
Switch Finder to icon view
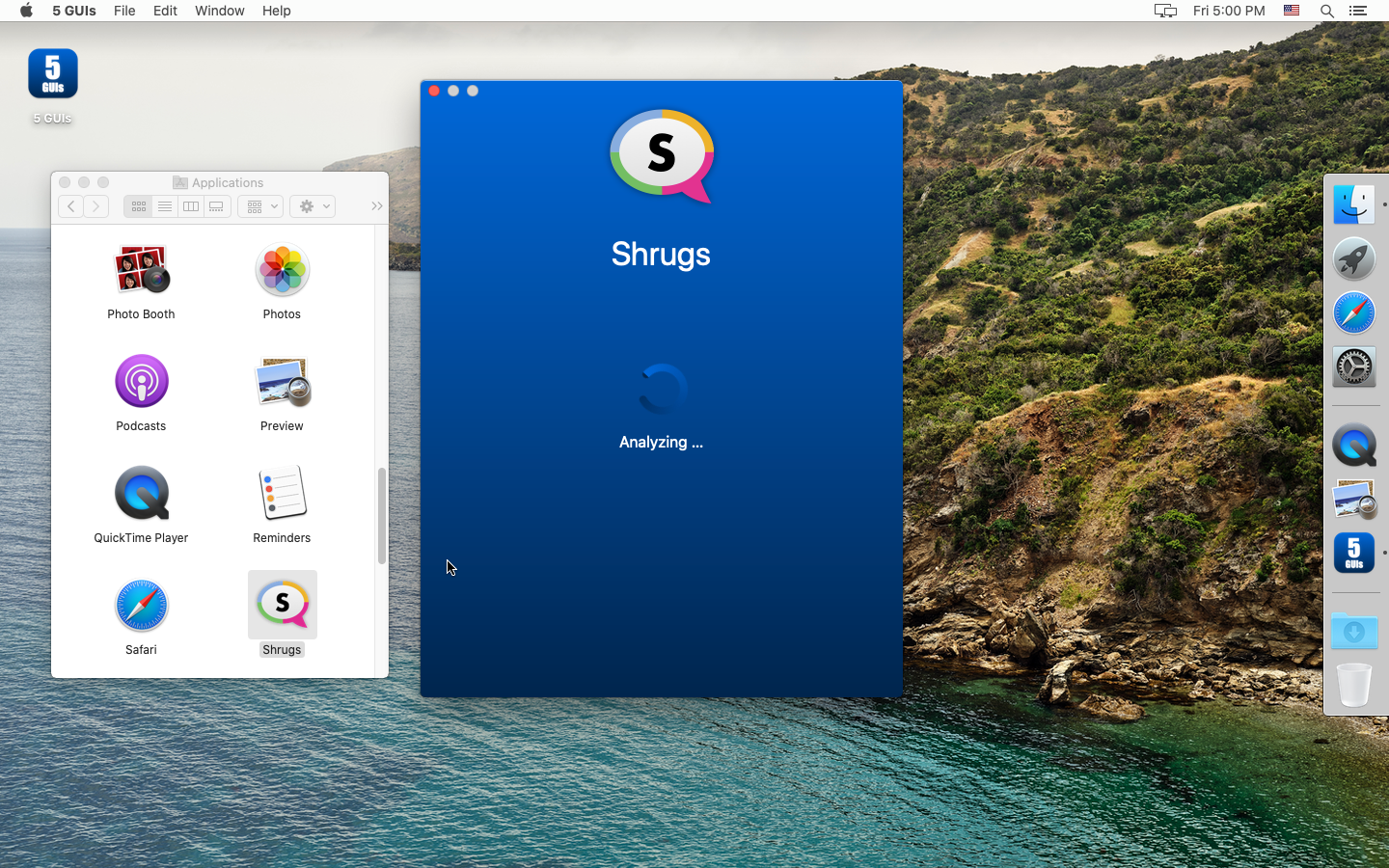[139, 206]
